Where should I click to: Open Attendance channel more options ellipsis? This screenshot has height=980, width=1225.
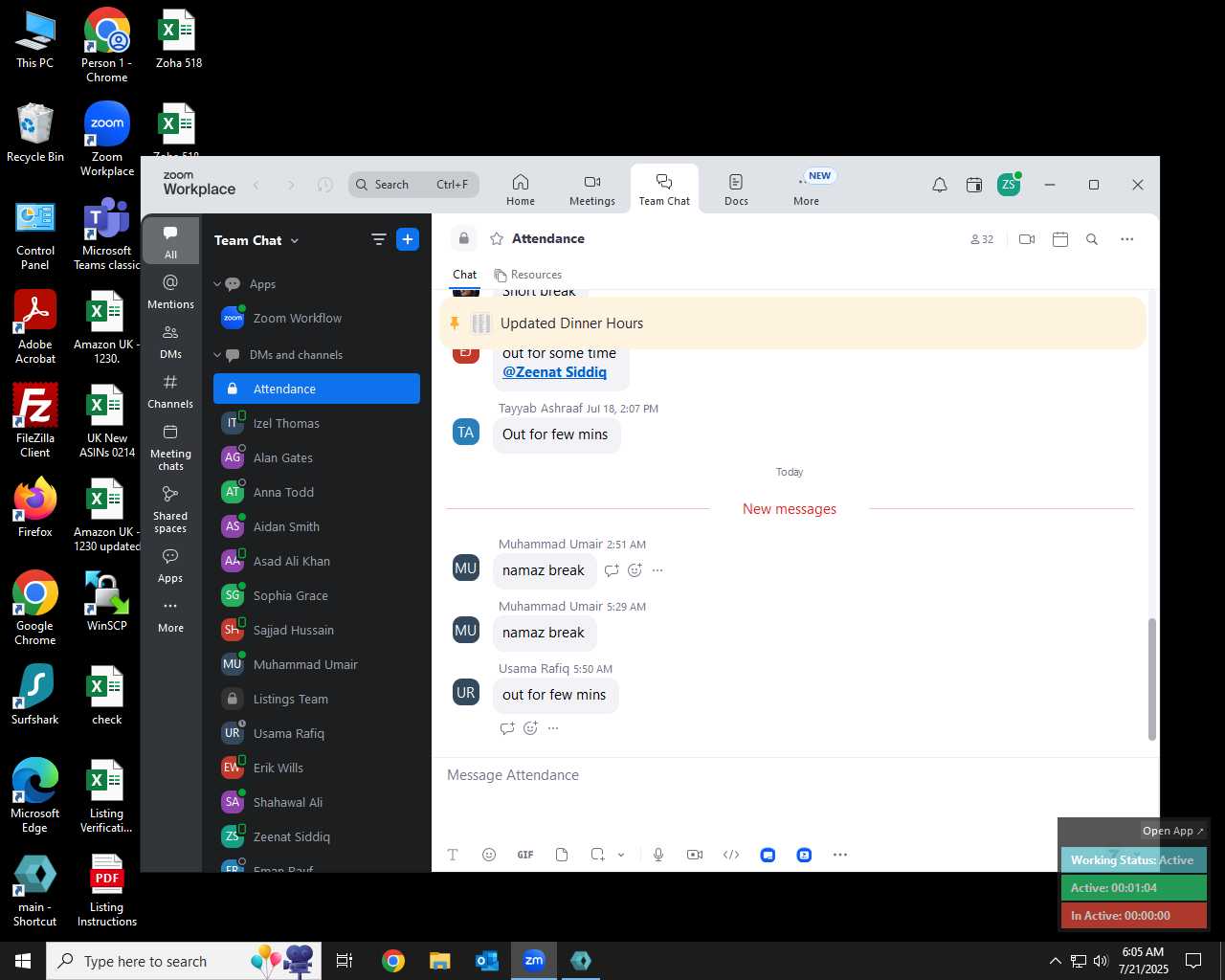click(1127, 239)
